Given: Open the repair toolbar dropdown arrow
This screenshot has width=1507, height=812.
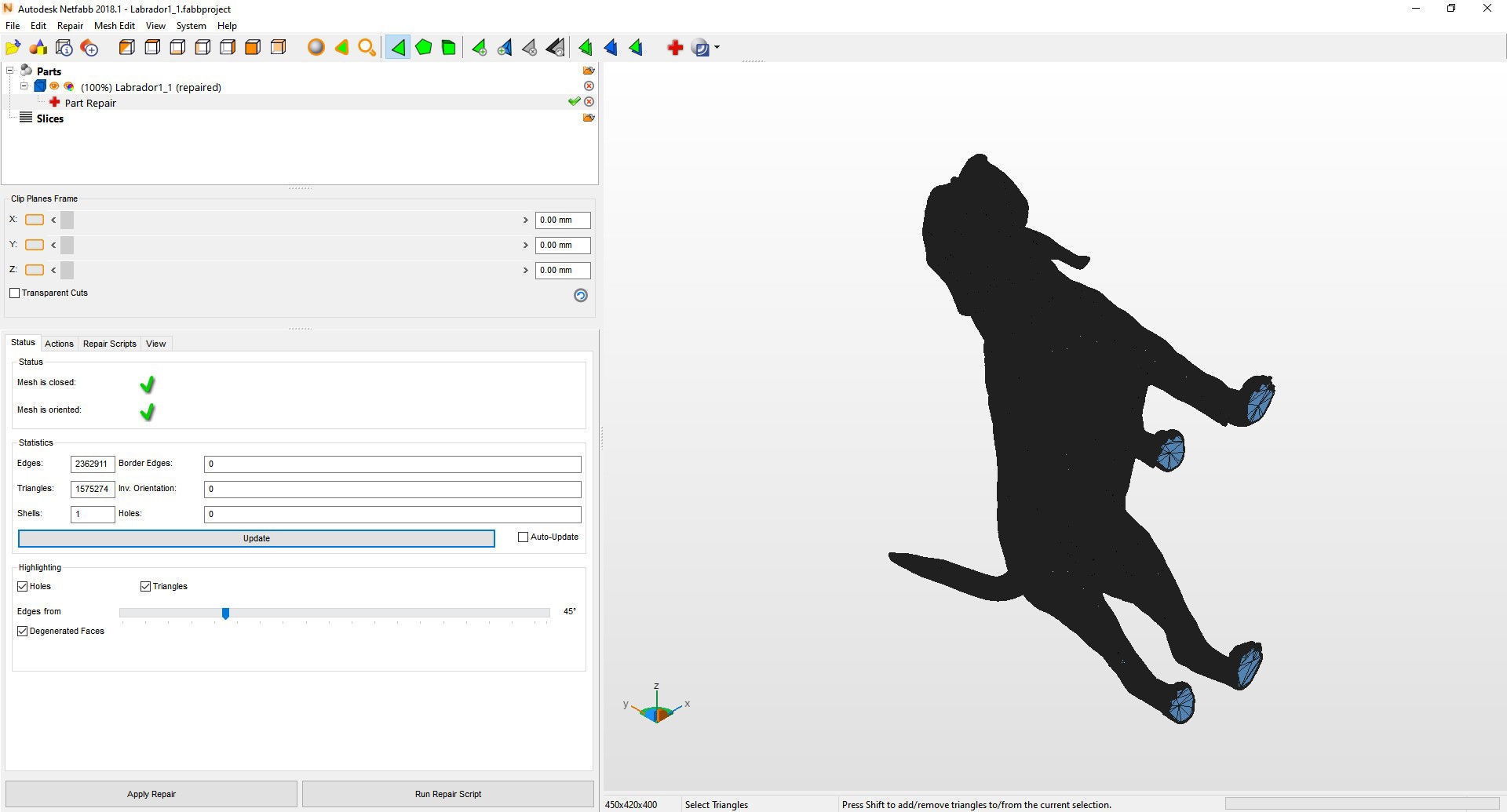Looking at the screenshot, I should 717,48.
